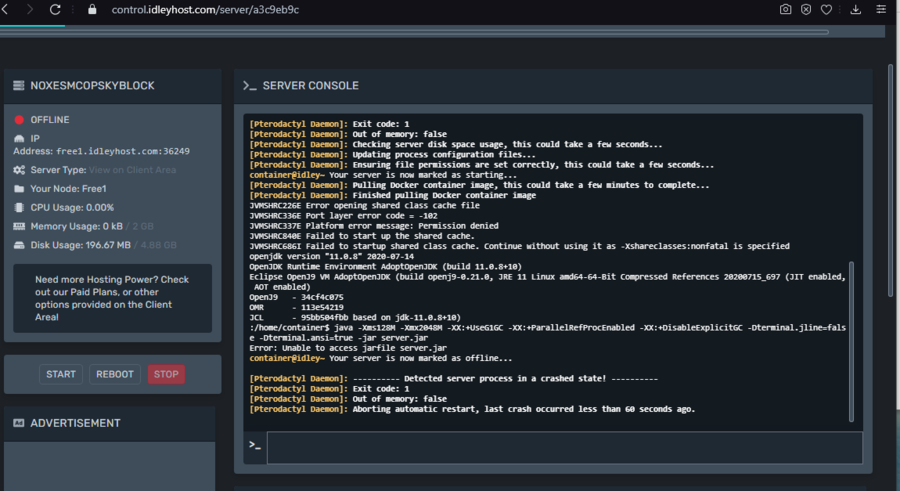Screen dimensions: 900x491
Task: Click the browser forward arrow
Action: click(x=28, y=9)
